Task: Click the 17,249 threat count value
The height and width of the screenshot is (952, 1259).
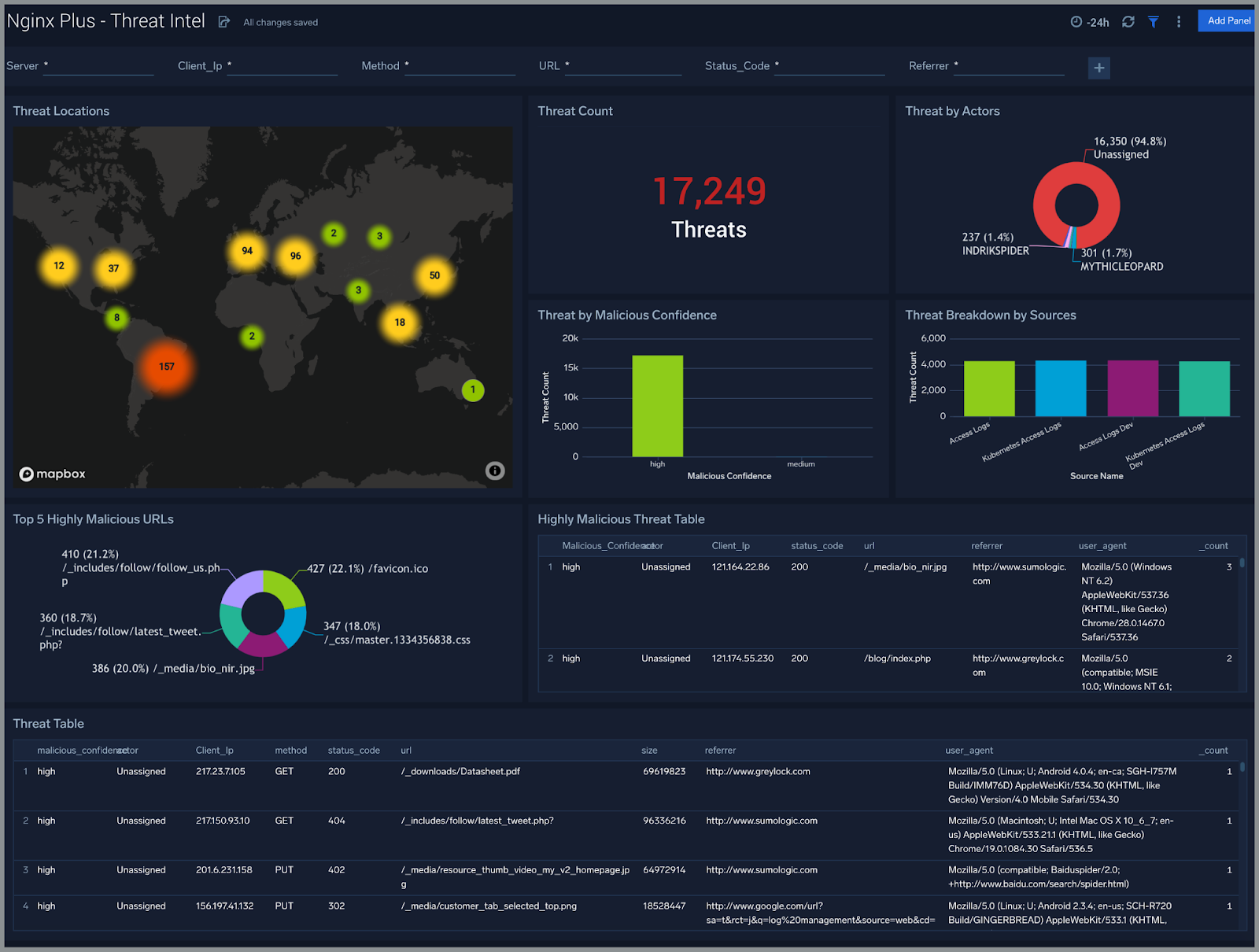Action: [709, 191]
